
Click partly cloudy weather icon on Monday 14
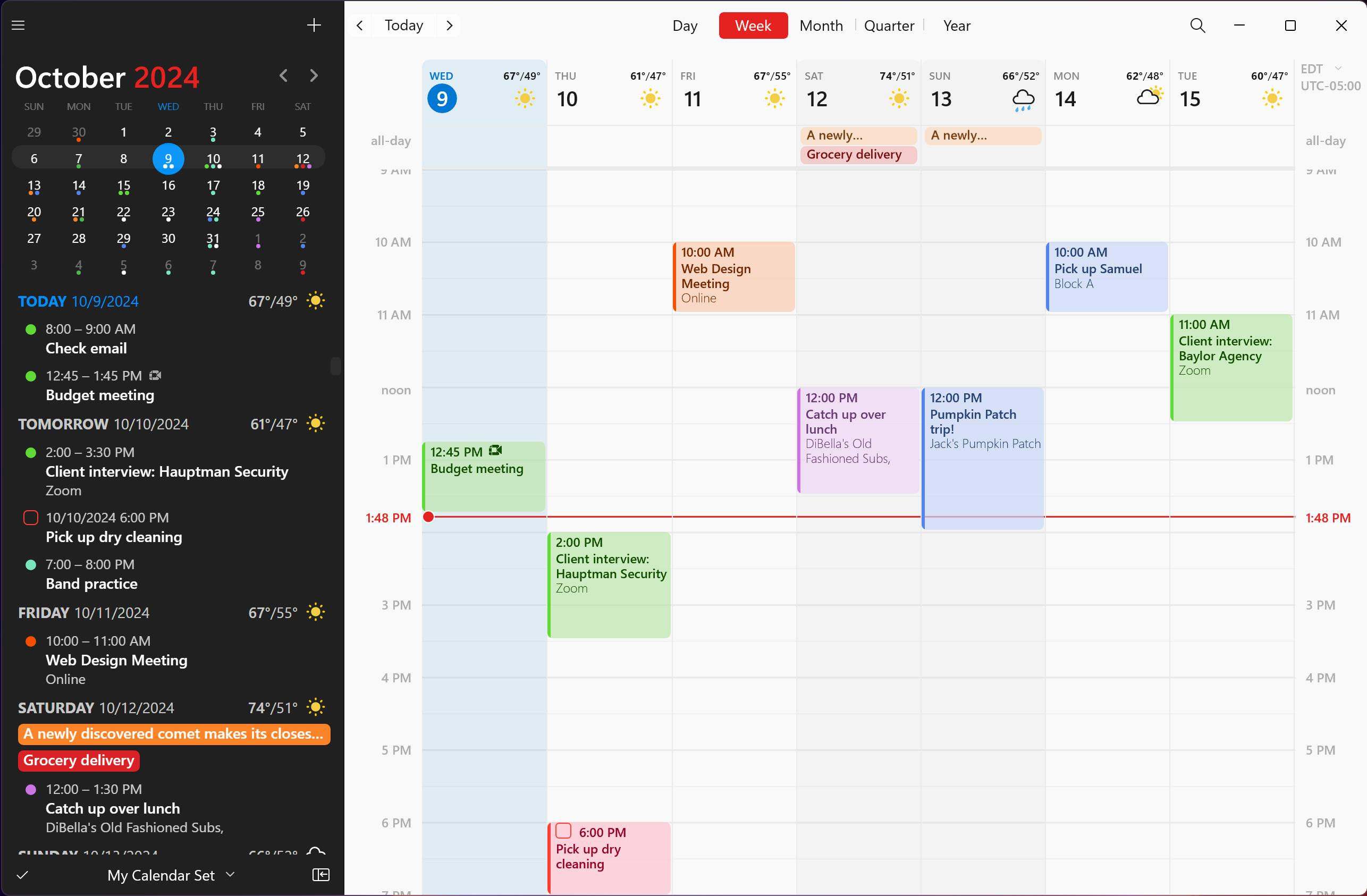click(x=1150, y=97)
